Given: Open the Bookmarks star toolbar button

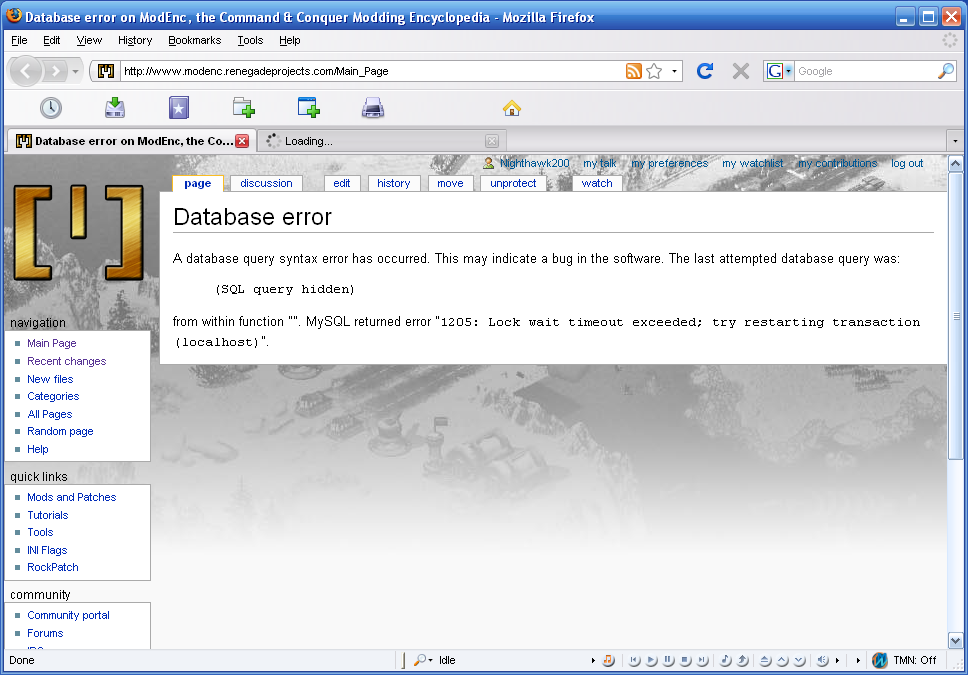Looking at the screenshot, I should click(x=179, y=108).
